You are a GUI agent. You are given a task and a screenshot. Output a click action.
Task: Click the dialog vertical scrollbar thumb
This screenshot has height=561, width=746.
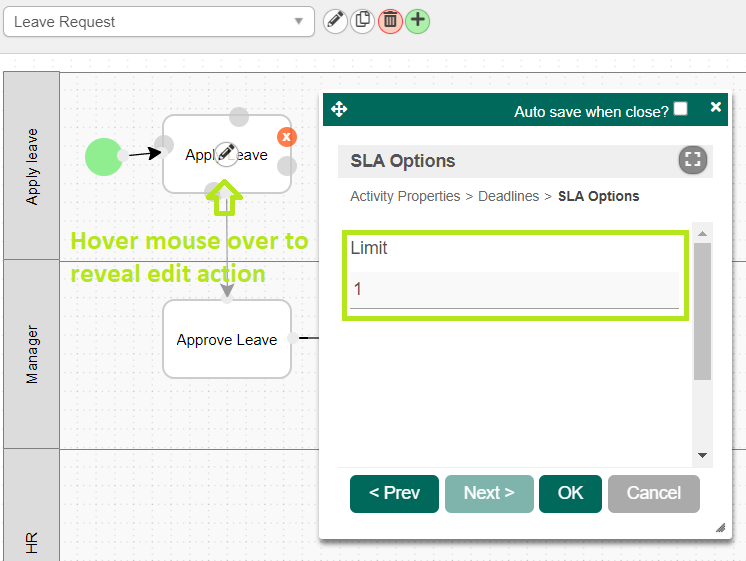[702, 311]
